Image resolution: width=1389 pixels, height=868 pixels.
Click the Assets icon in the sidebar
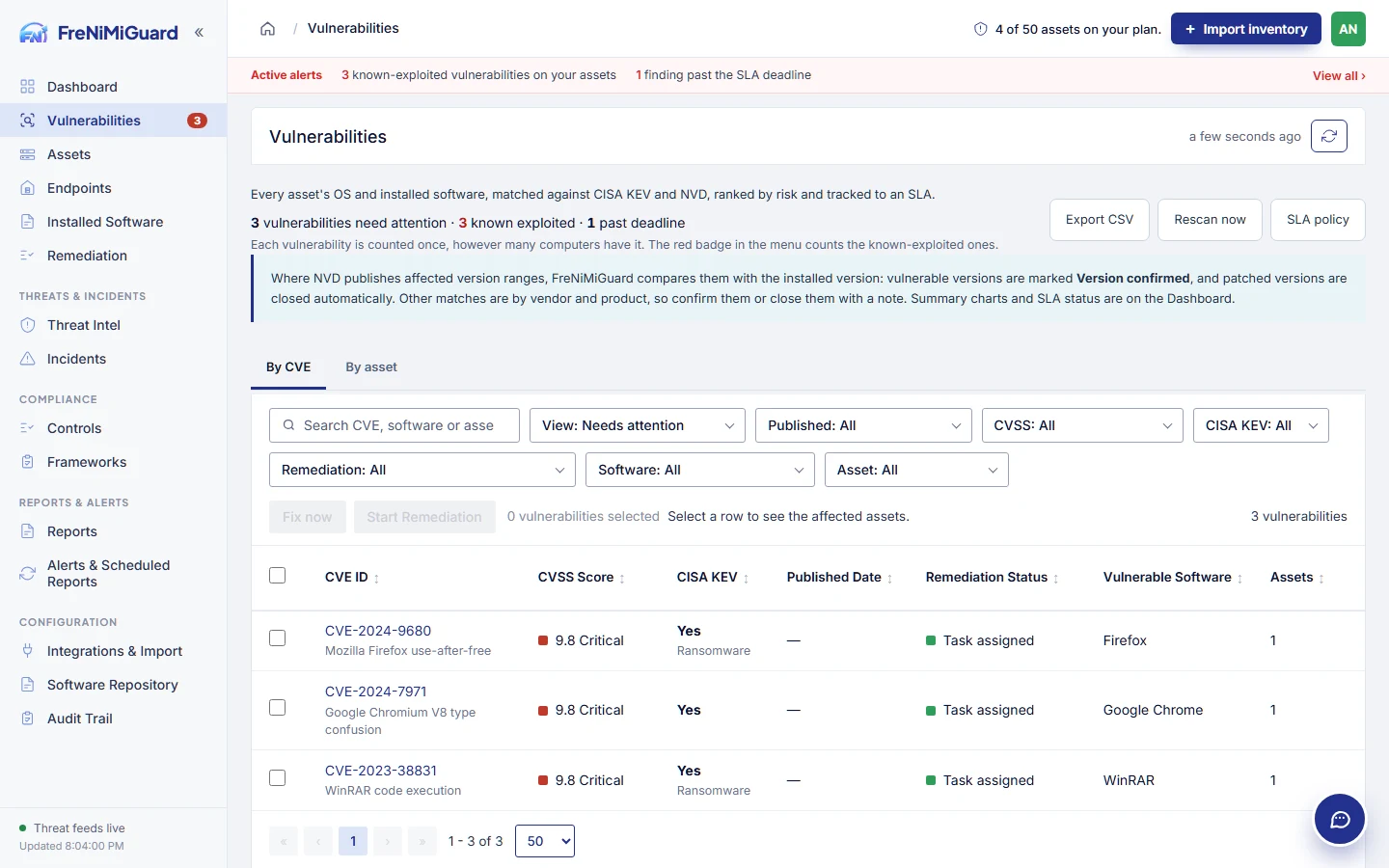tap(28, 154)
